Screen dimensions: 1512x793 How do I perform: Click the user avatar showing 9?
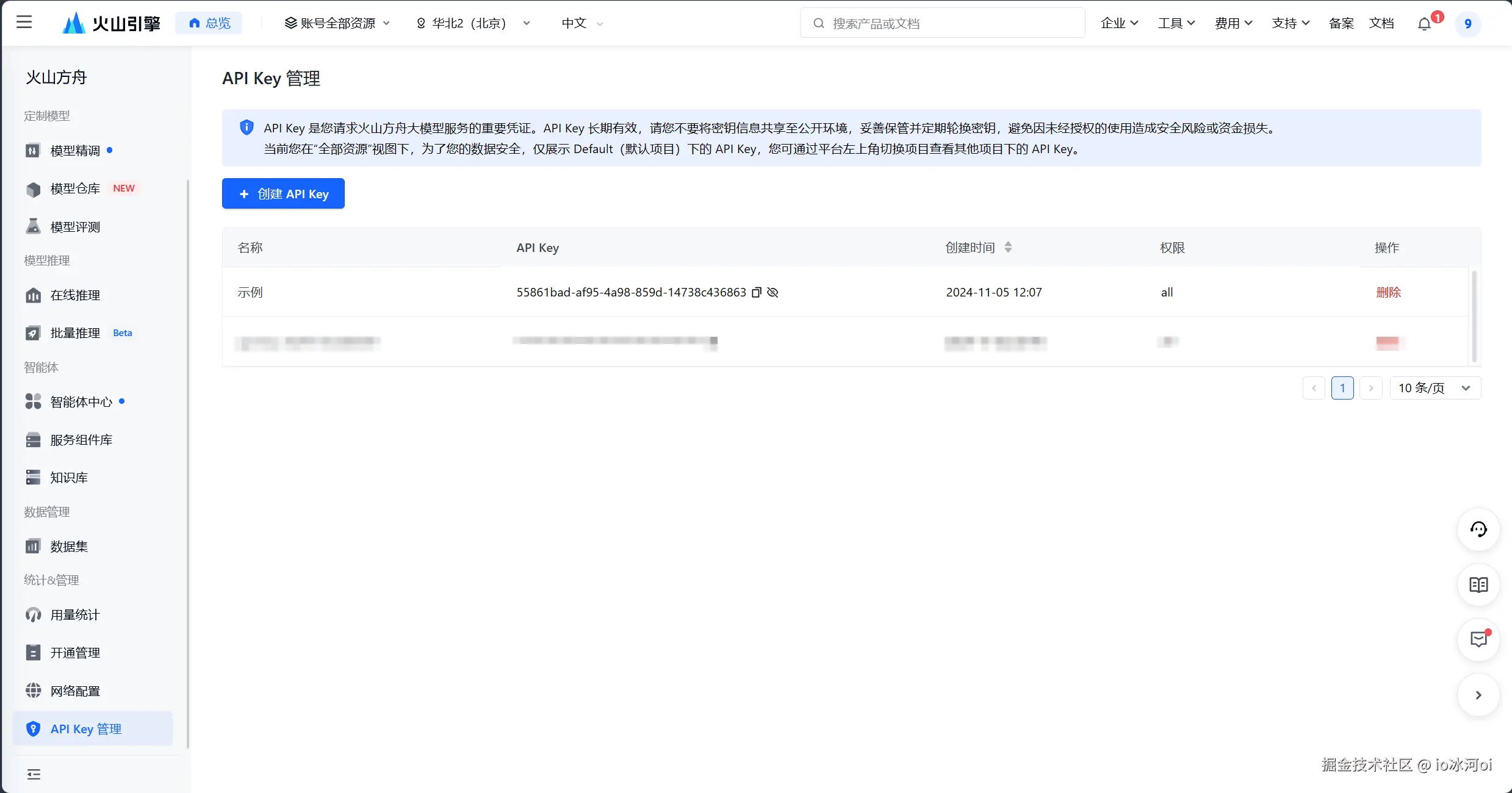(1467, 24)
